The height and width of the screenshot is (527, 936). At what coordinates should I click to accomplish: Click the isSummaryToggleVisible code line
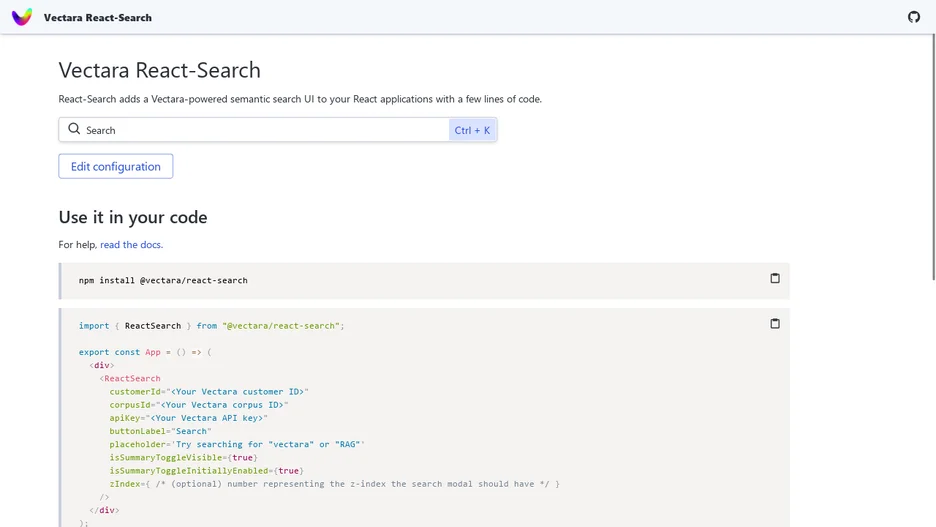183,457
